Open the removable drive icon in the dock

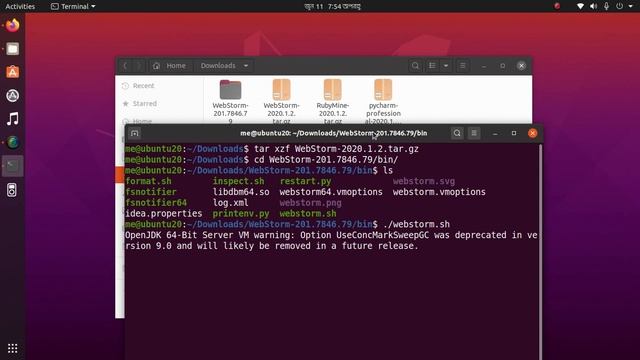(12, 190)
